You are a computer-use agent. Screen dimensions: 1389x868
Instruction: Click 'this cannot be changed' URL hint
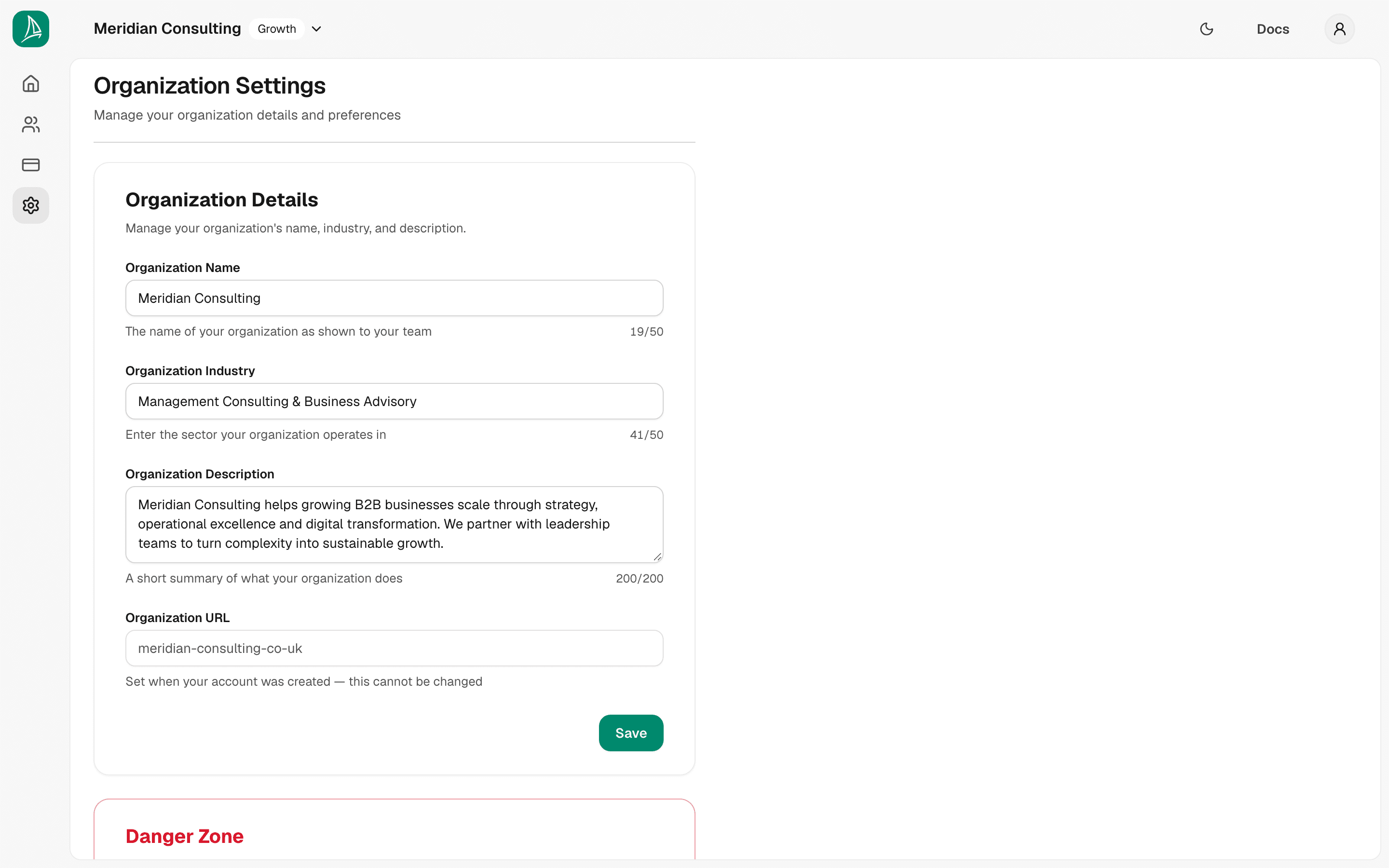click(x=416, y=681)
